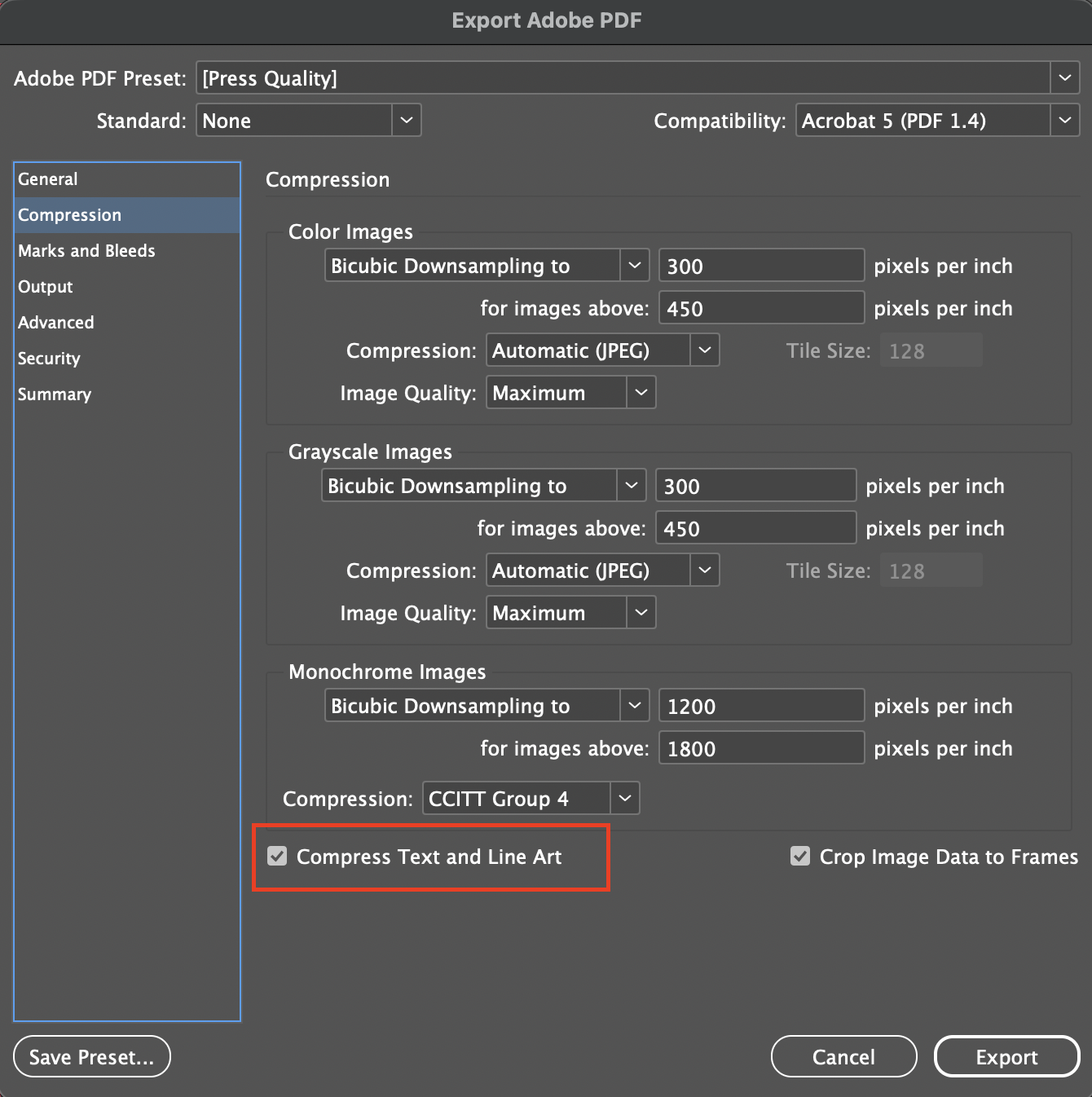This screenshot has height=1097, width=1092.
Task: Select General in the sidebar list
Action: [x=127, y=179]
